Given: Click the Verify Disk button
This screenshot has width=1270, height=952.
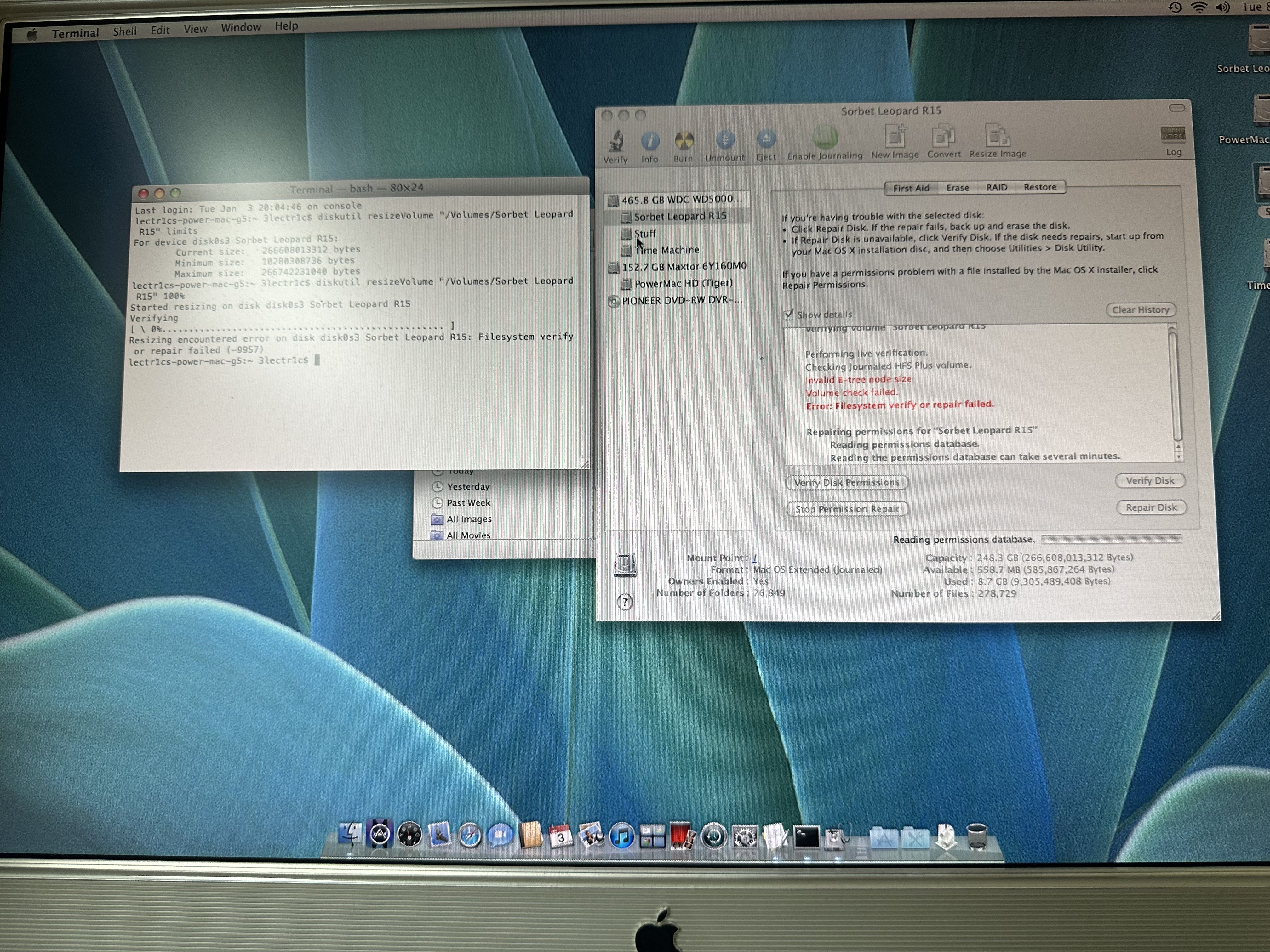Looking at the screenshot, I should (x=1150, y=481).
